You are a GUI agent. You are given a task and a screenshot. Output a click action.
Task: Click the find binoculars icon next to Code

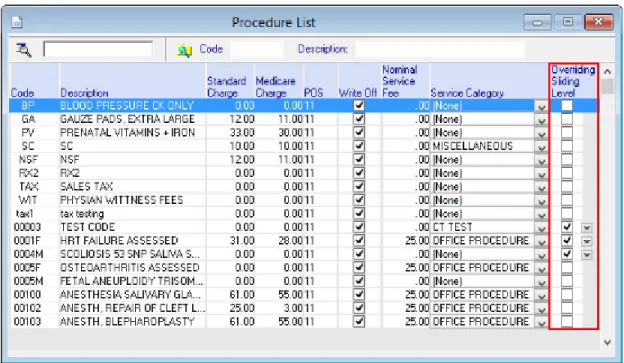click(184, 50)
